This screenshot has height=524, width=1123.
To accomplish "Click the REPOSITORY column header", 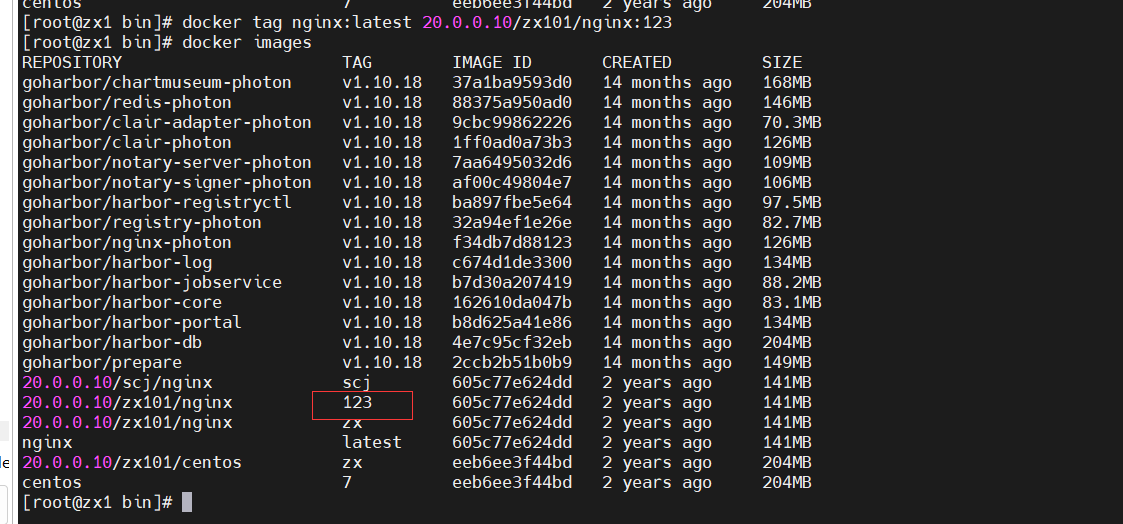I will tap(72, 62).
